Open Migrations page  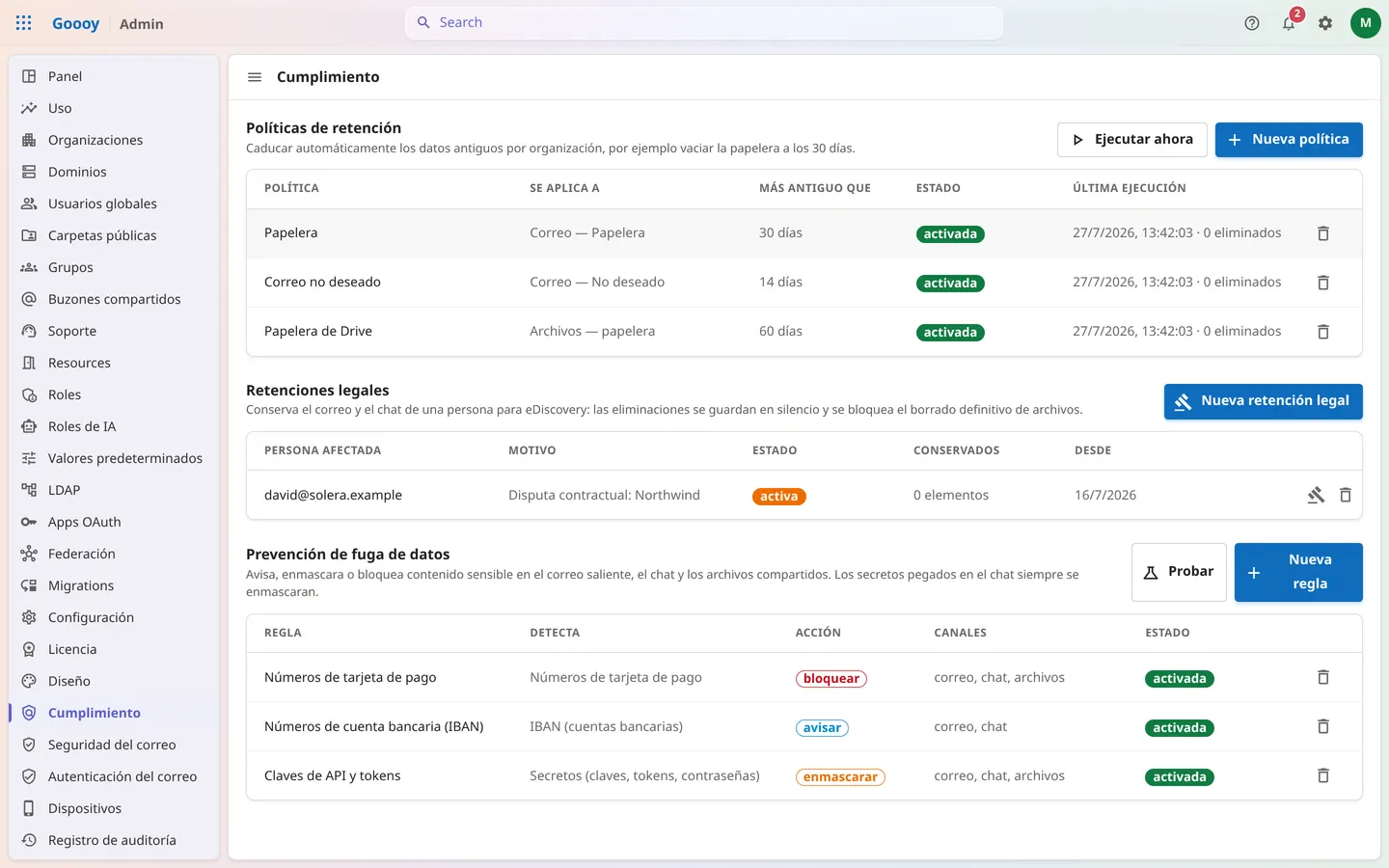tap(114, 585)
